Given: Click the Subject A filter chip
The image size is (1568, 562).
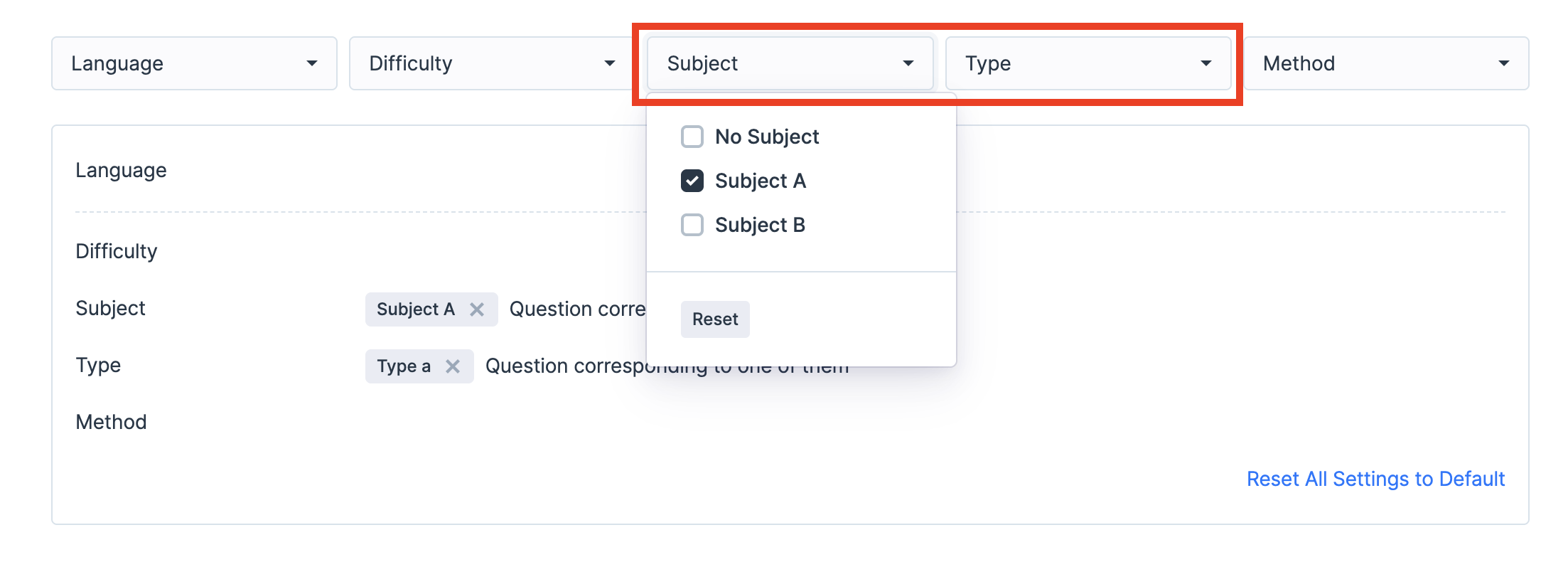Looking at the screenshot, I should click(x=416, y=309).
